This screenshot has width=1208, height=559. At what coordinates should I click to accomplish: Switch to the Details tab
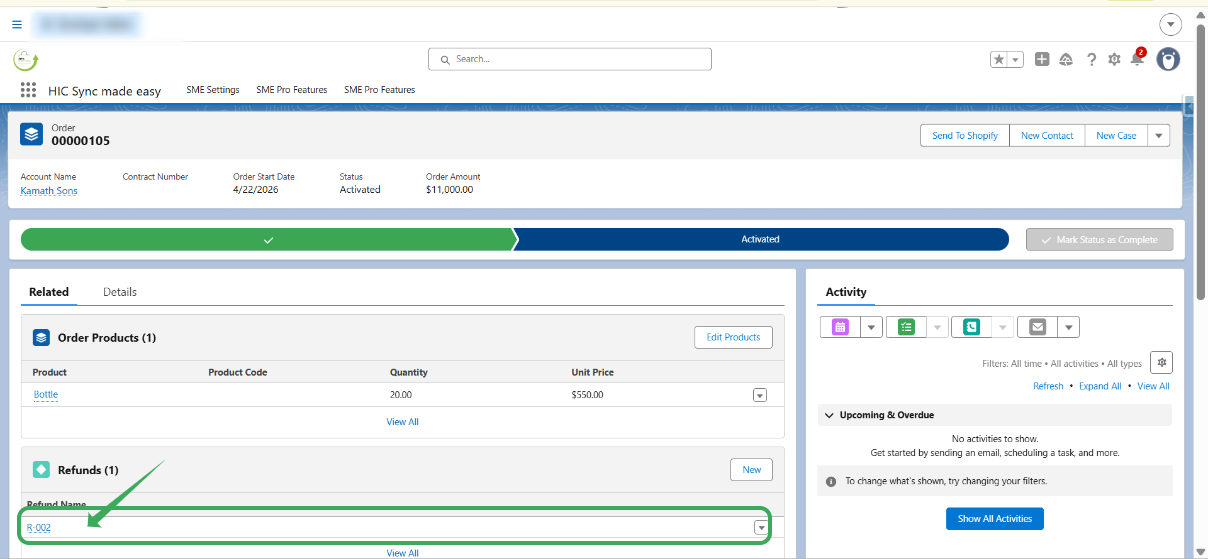tap(120, 292)
